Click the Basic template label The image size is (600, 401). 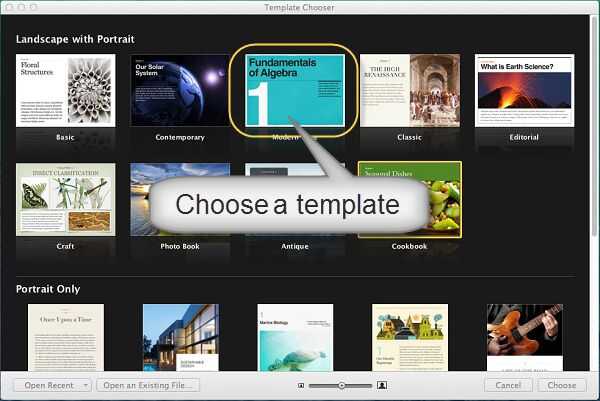pyautogui.click(x=65, y=137)
